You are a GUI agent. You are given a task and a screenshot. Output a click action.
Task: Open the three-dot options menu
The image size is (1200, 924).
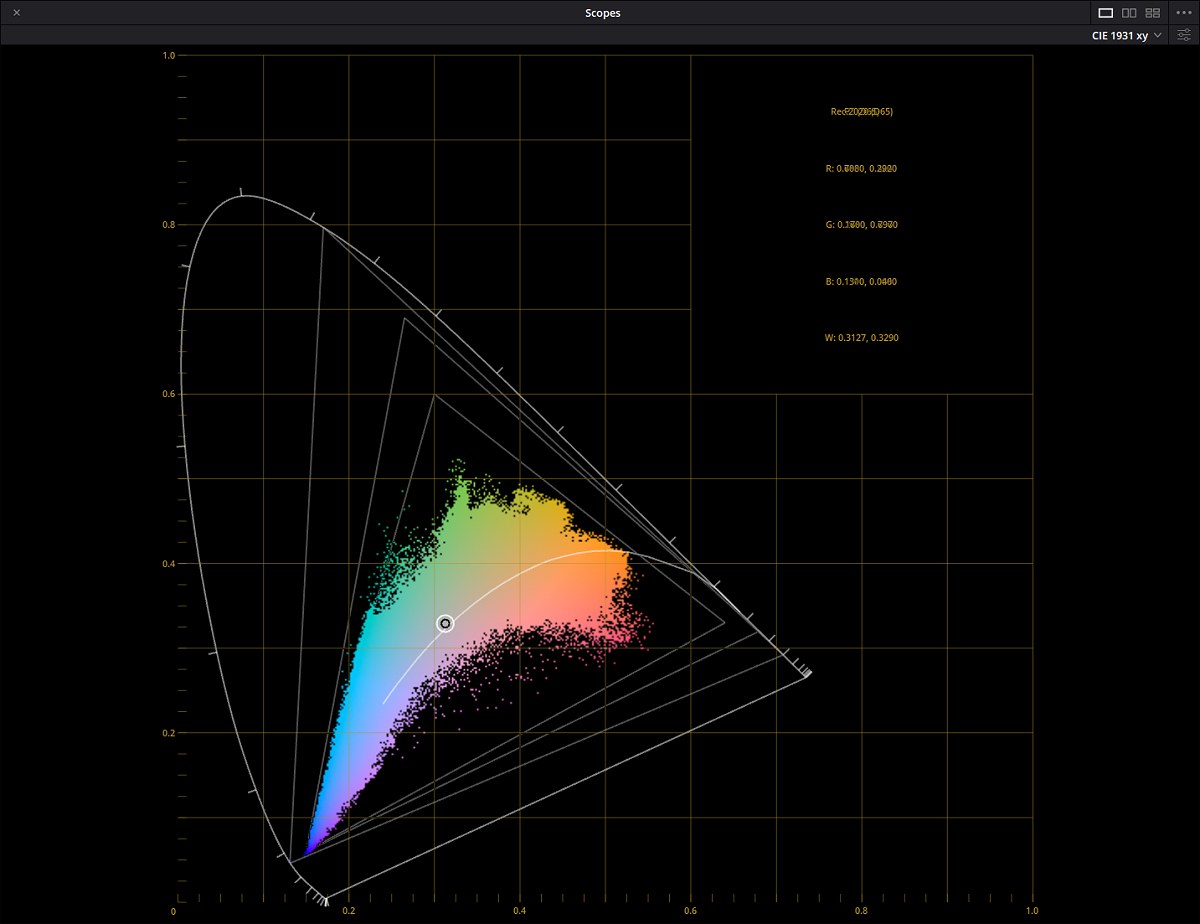coord(1183,13)
